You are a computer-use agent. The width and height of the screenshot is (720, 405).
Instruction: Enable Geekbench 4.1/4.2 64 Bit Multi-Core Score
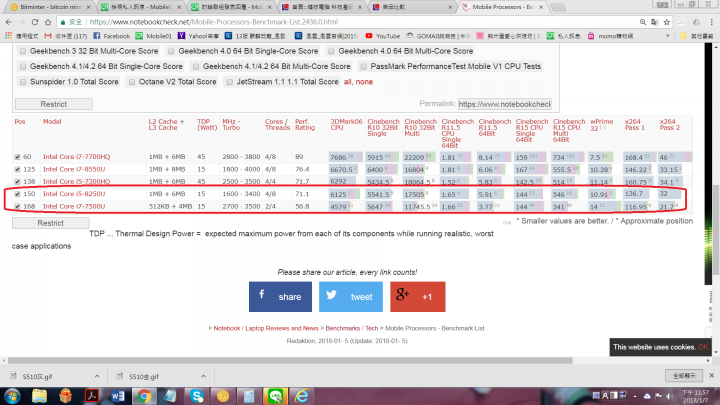196,67
